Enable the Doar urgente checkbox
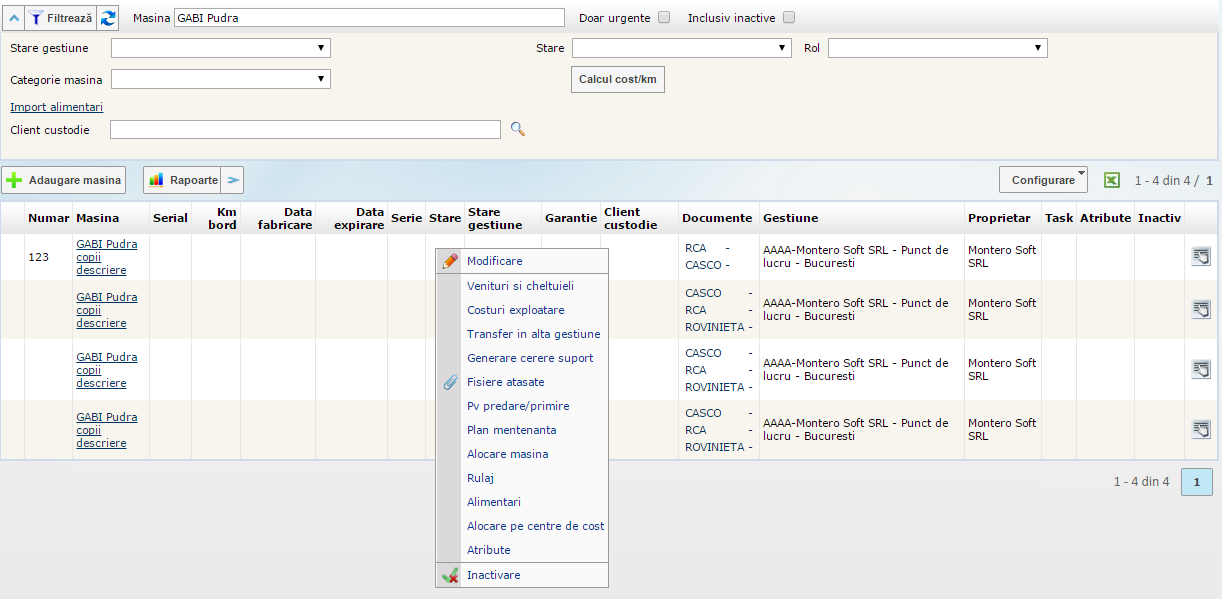 [x=664, y=18]
